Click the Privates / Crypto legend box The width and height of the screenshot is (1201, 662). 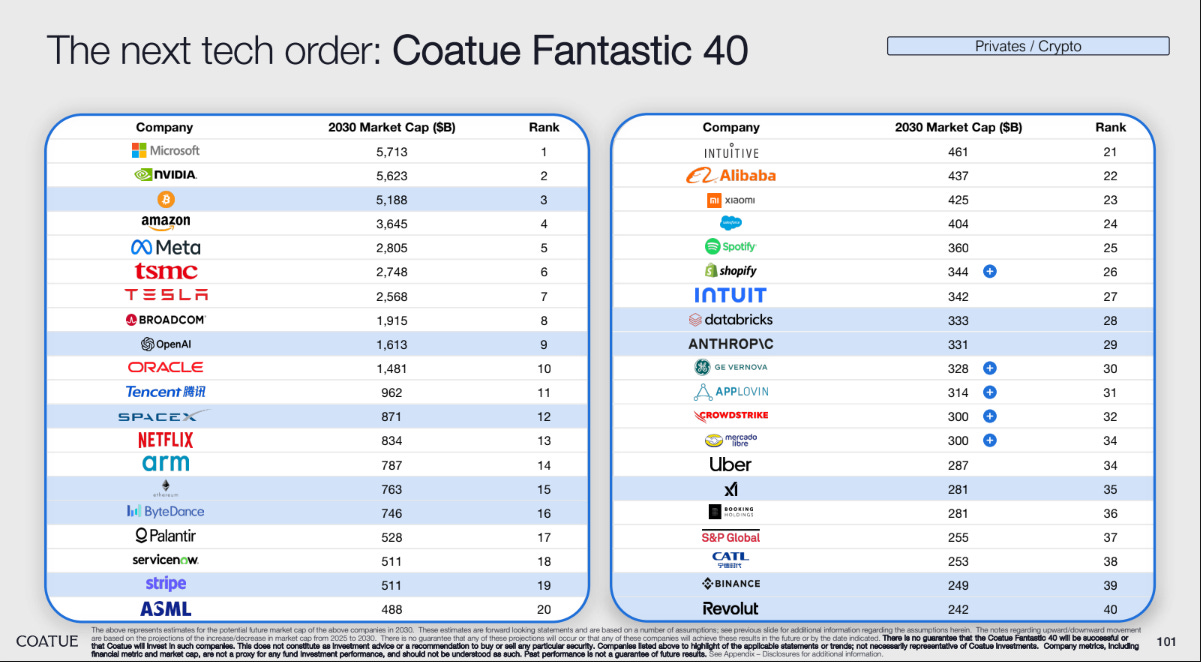point(1028,46)
